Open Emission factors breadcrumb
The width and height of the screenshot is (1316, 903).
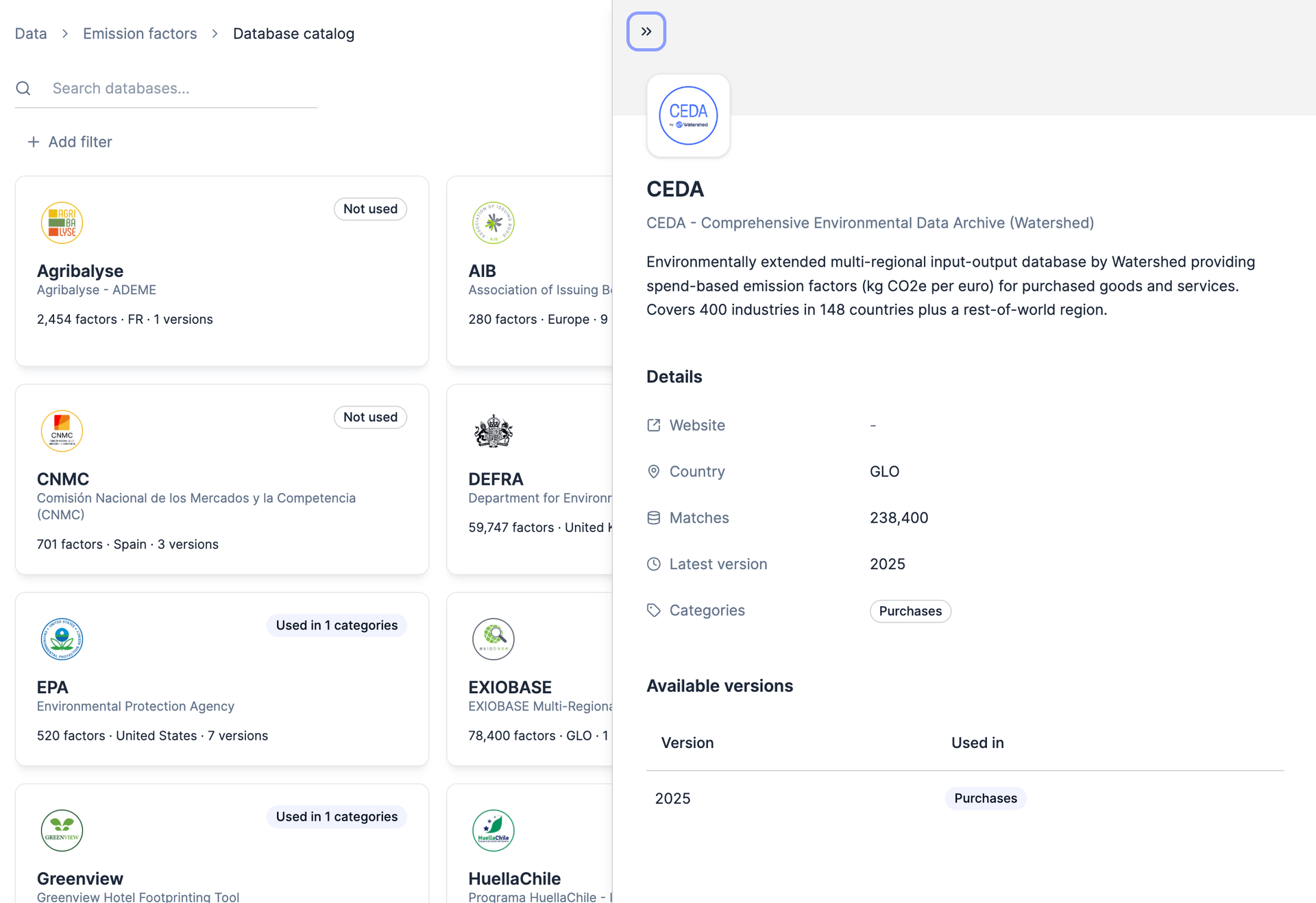coord(140,34)
